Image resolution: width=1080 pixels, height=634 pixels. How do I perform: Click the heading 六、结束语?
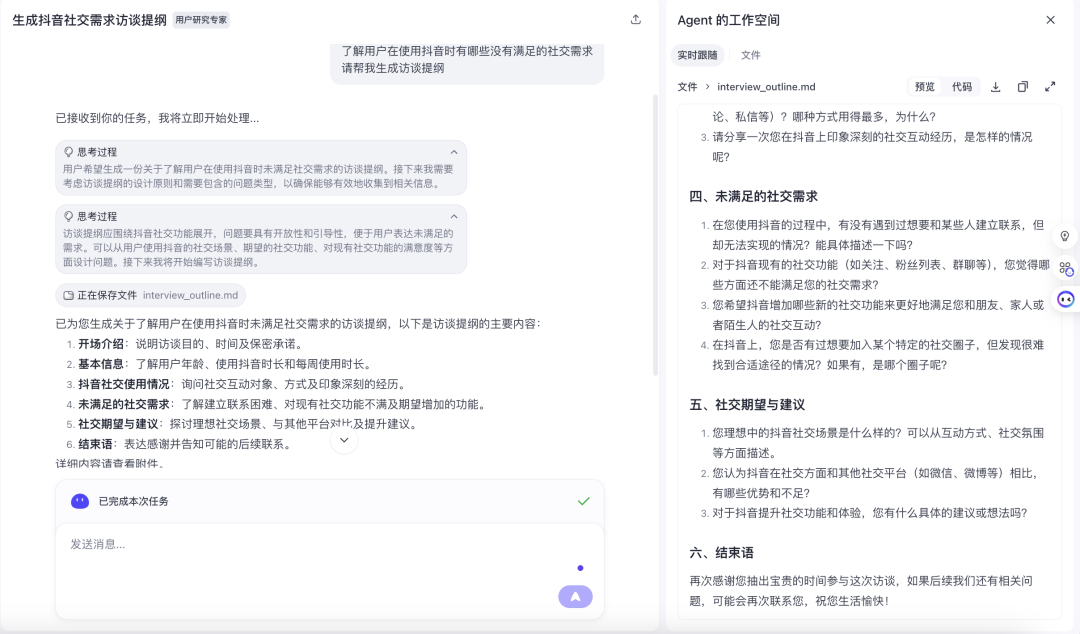(x=721, y=553)
